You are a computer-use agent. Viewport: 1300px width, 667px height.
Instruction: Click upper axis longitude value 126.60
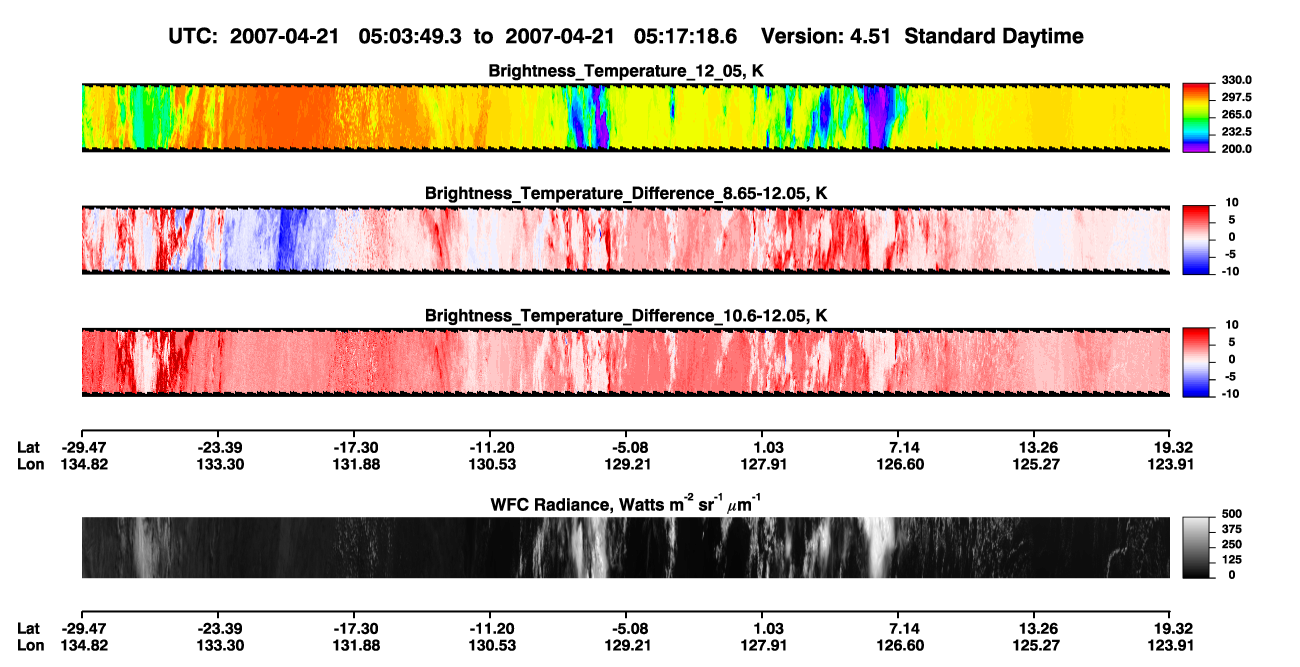898,464
